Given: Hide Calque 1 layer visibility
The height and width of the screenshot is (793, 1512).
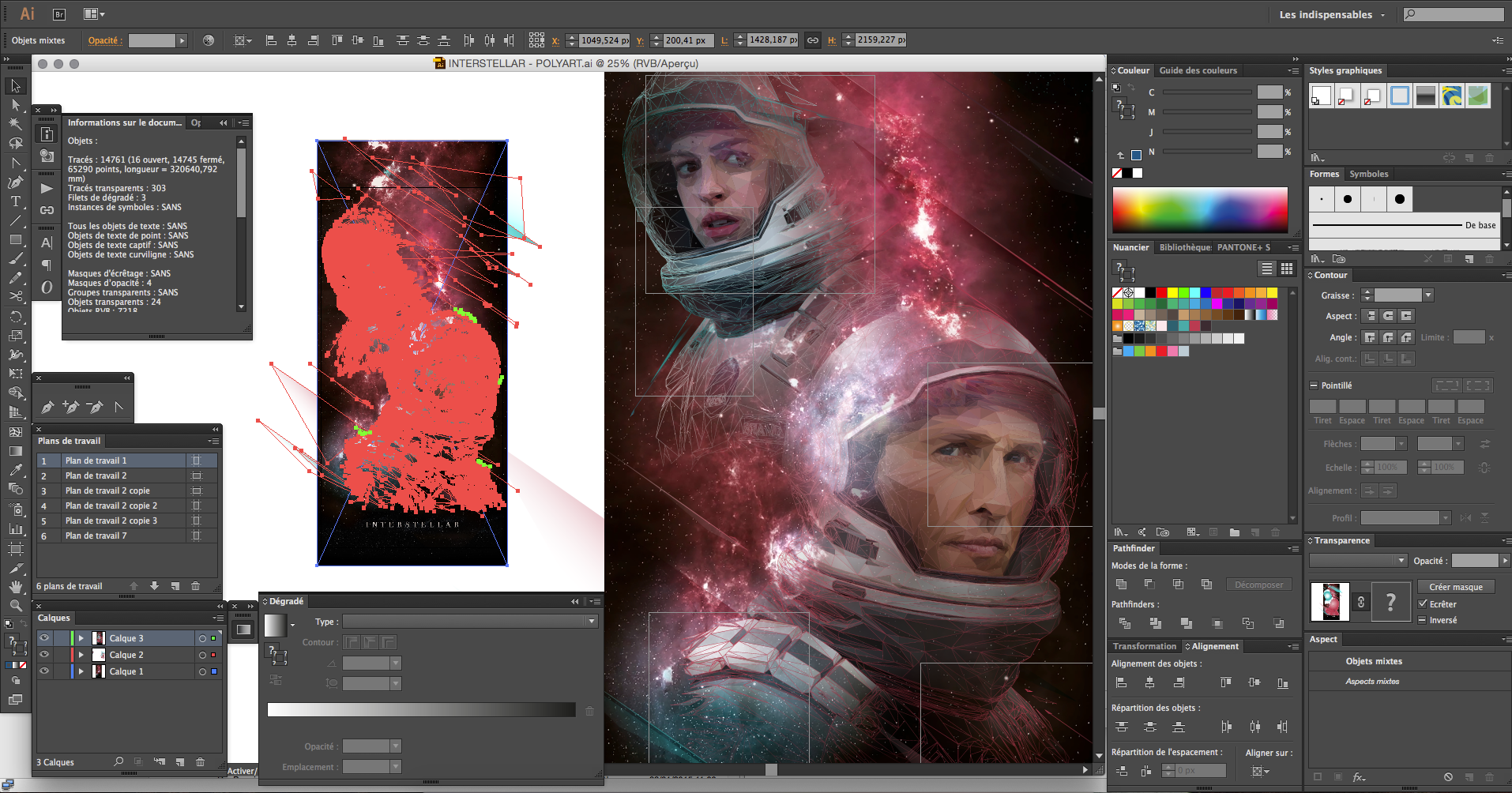Looking at the screenshot, I should [44, 671].
